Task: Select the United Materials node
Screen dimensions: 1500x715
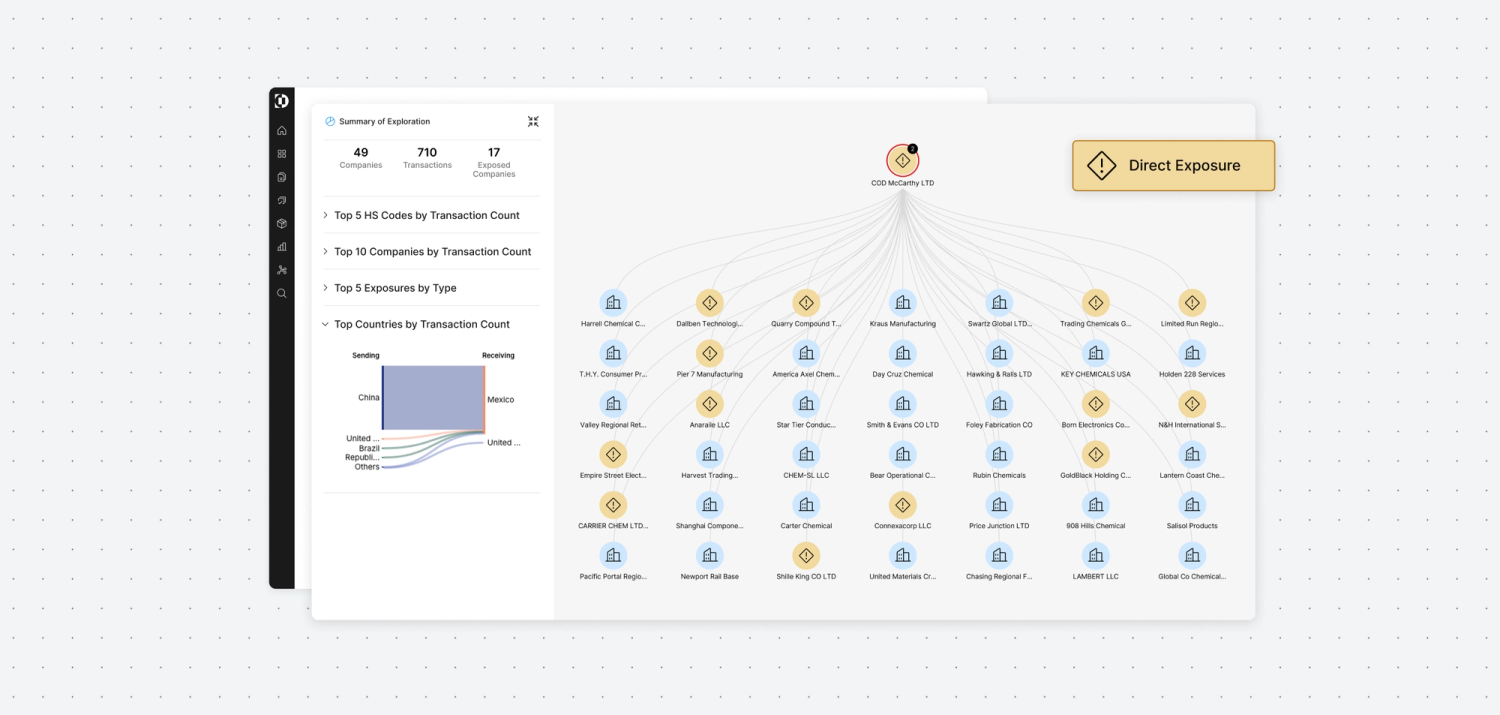Action: 903,555
